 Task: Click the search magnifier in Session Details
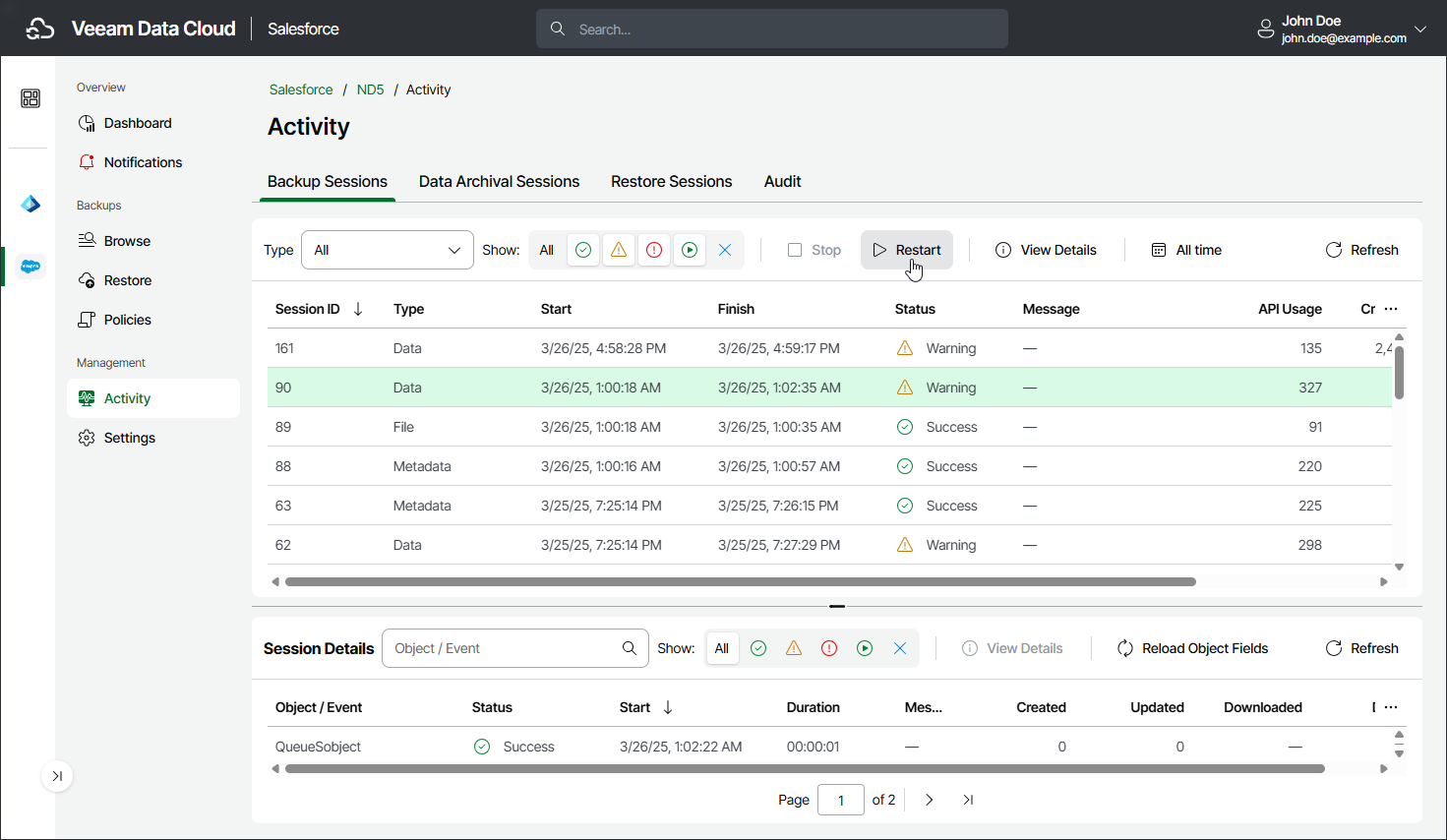tap(630, 648)
